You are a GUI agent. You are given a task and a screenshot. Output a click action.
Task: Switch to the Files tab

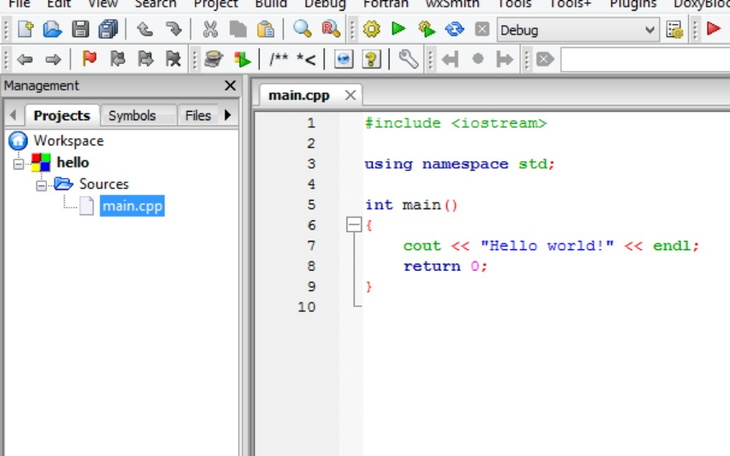click(x=198, y=116)
